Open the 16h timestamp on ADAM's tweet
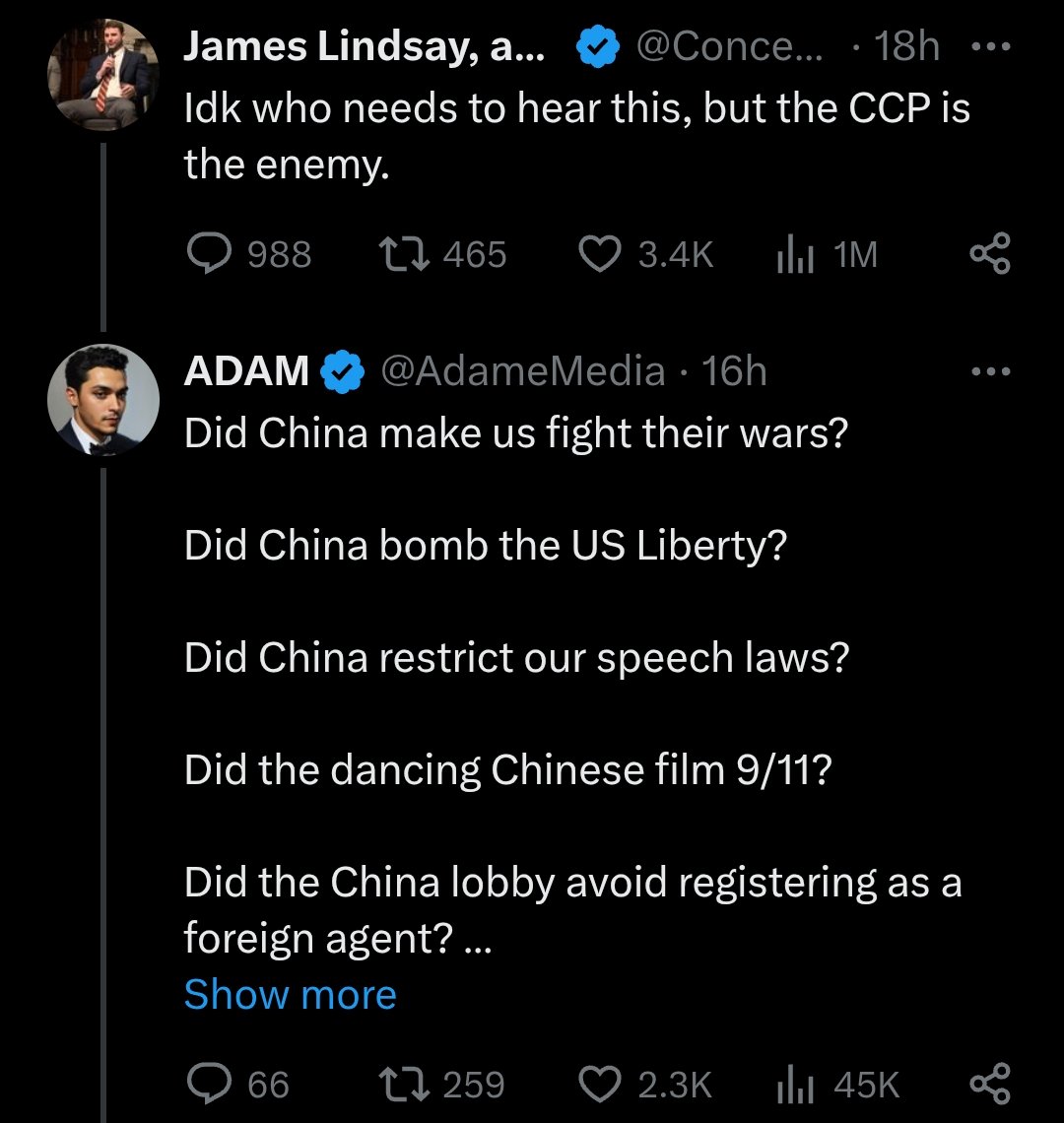Viewport: 1064px width, 1123px height. tap(735, 371)
